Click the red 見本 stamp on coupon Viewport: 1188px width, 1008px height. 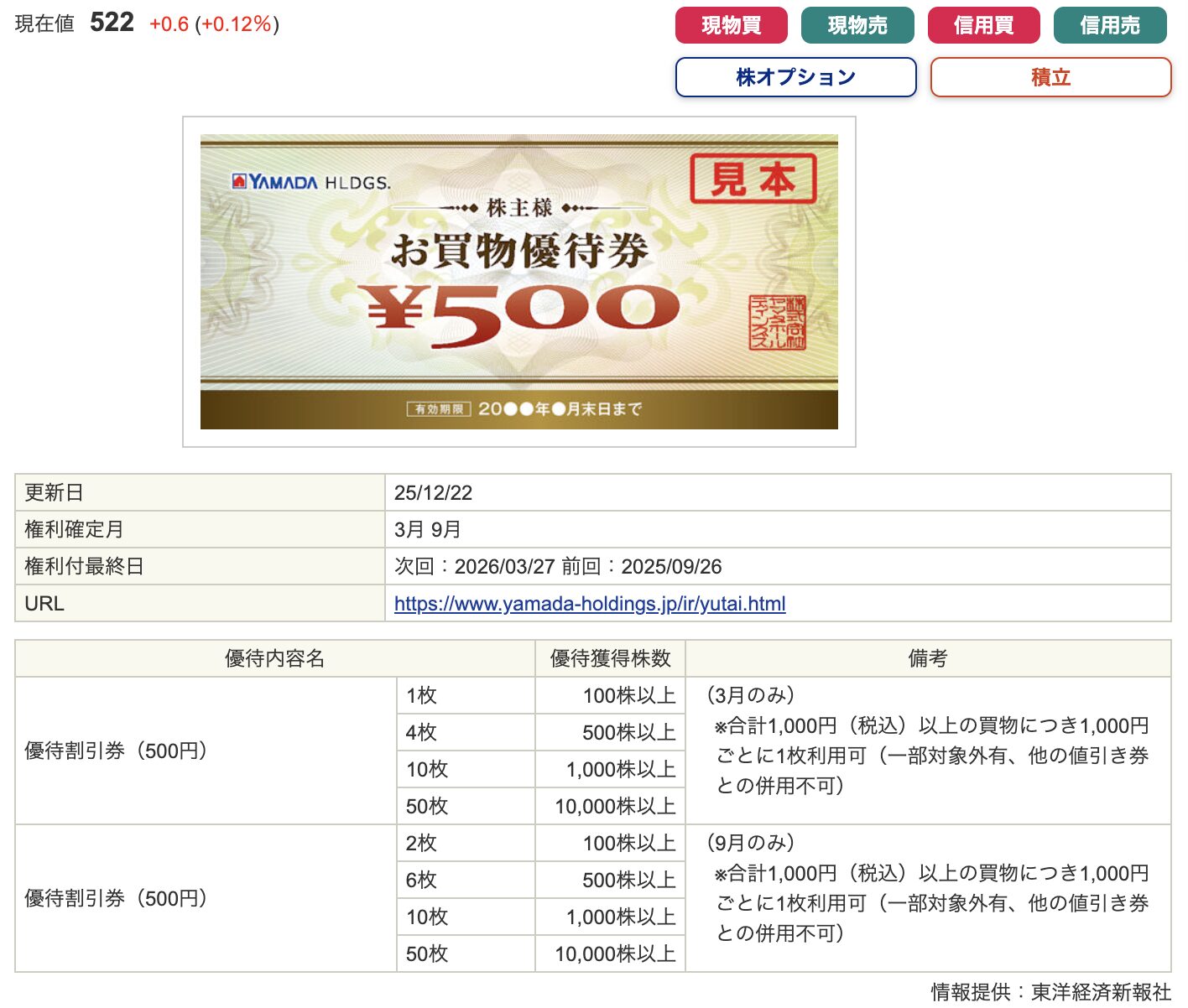click(x=753, y=179)
